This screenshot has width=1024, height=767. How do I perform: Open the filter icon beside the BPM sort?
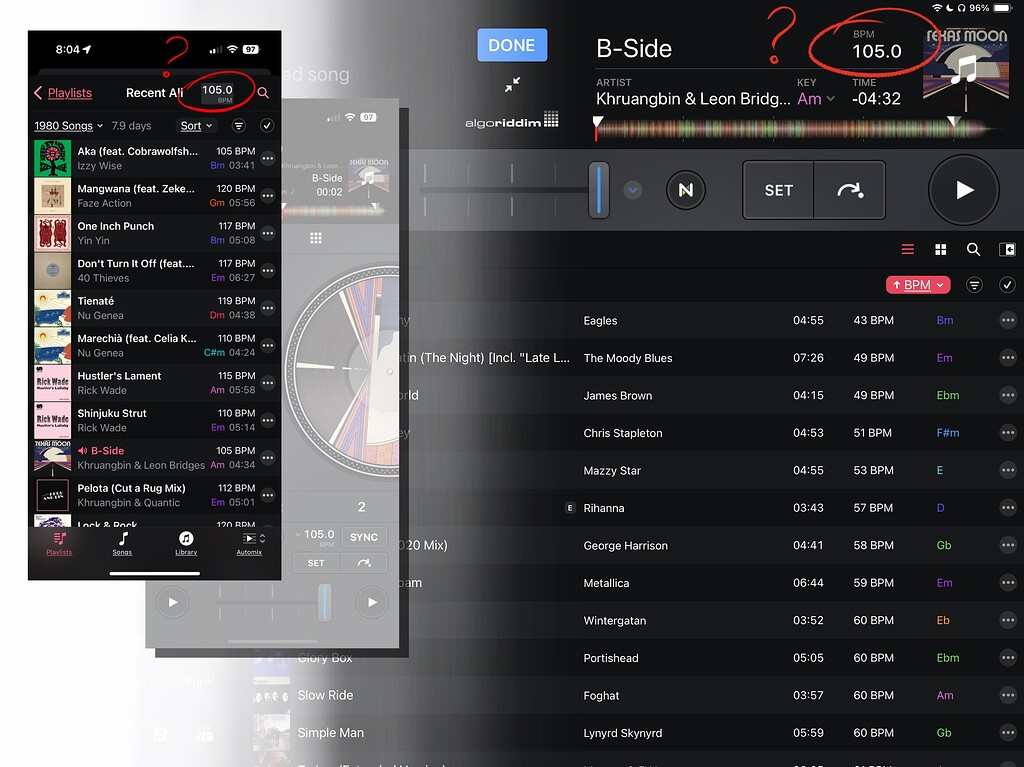pos(974,285)
